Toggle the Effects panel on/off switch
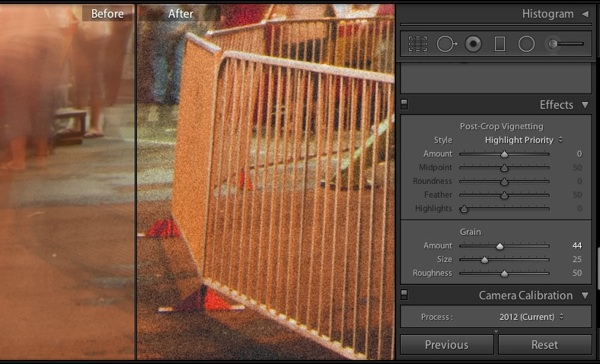This screenshot has width=600, height=364. tap(404, 104)
